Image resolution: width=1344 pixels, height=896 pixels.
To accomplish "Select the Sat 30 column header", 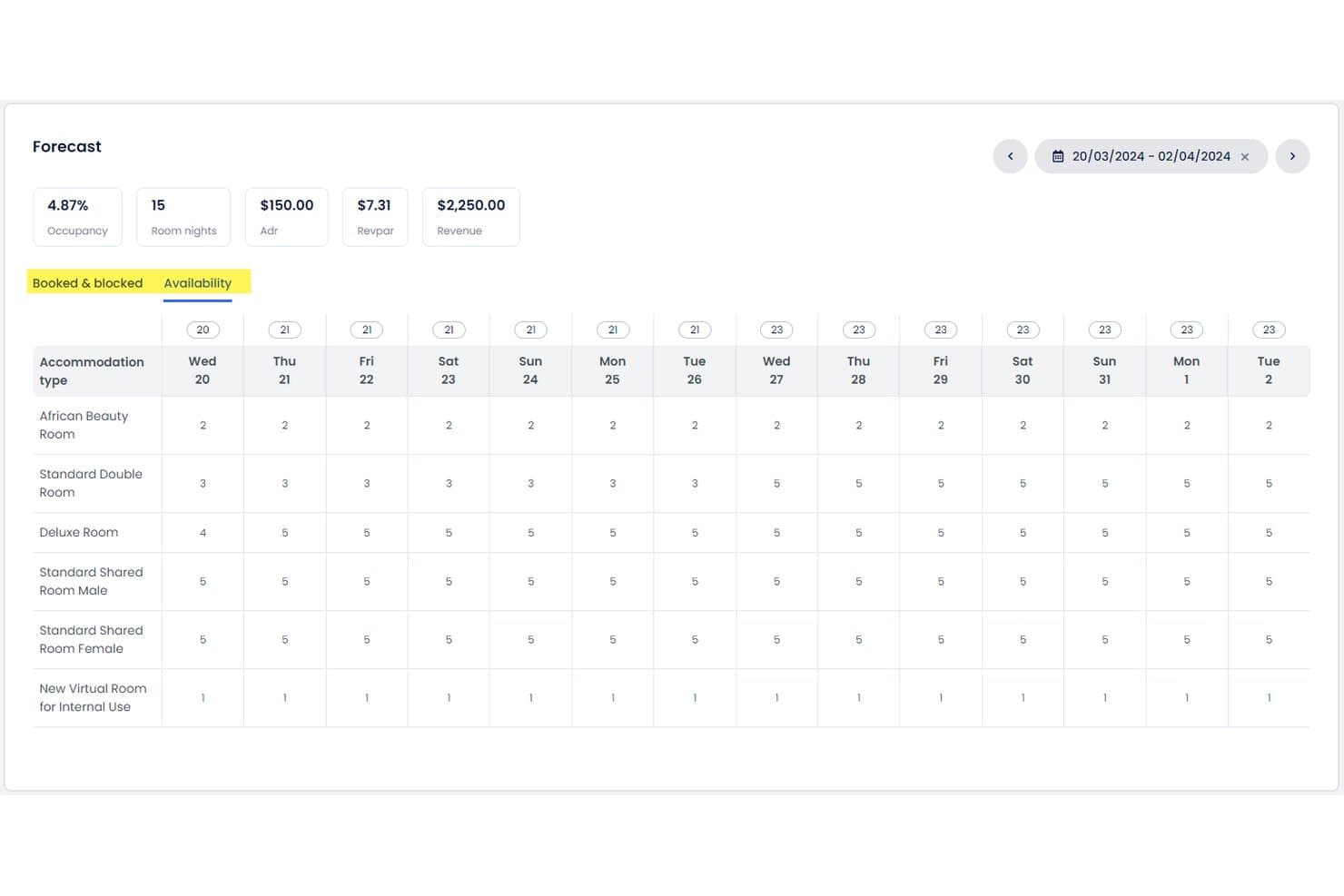I will [1023, 370].
